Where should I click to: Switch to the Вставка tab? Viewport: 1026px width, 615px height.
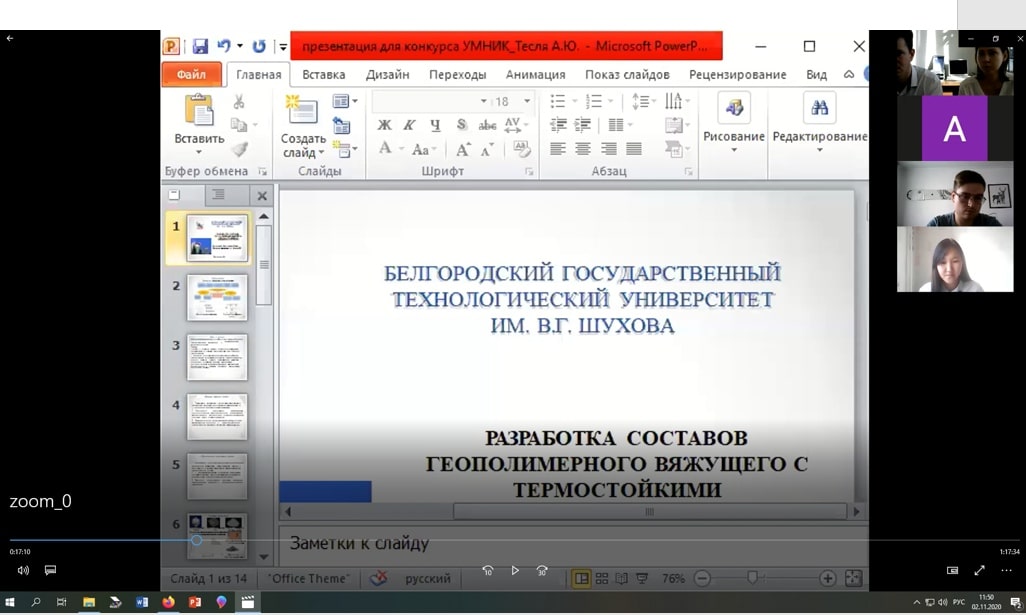tap(323, 75)
